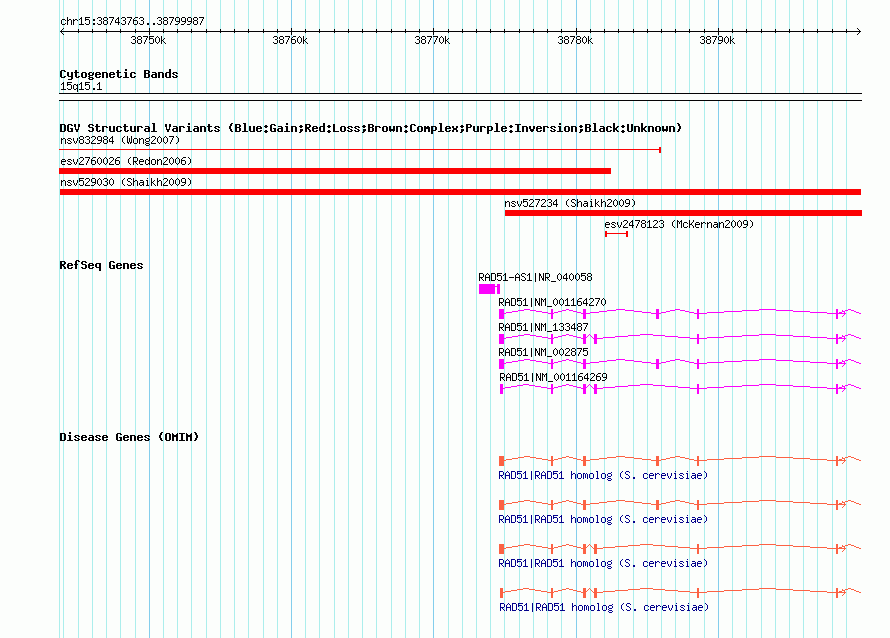This screenshot has height=638, width=890.
Task: Click the red bar under esv2760026
Action: 335,171
